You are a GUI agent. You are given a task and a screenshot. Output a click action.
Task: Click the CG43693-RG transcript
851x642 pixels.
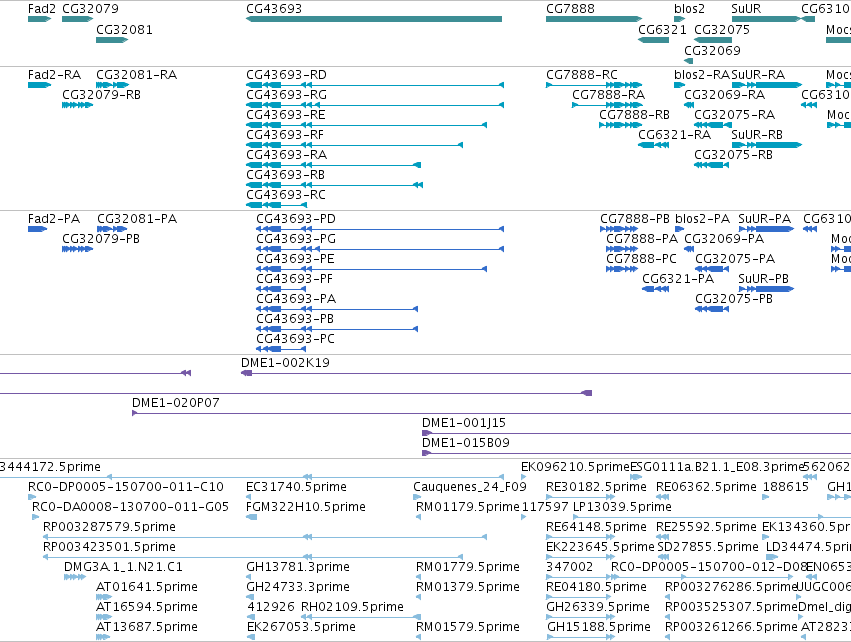(x=375, y=105)
